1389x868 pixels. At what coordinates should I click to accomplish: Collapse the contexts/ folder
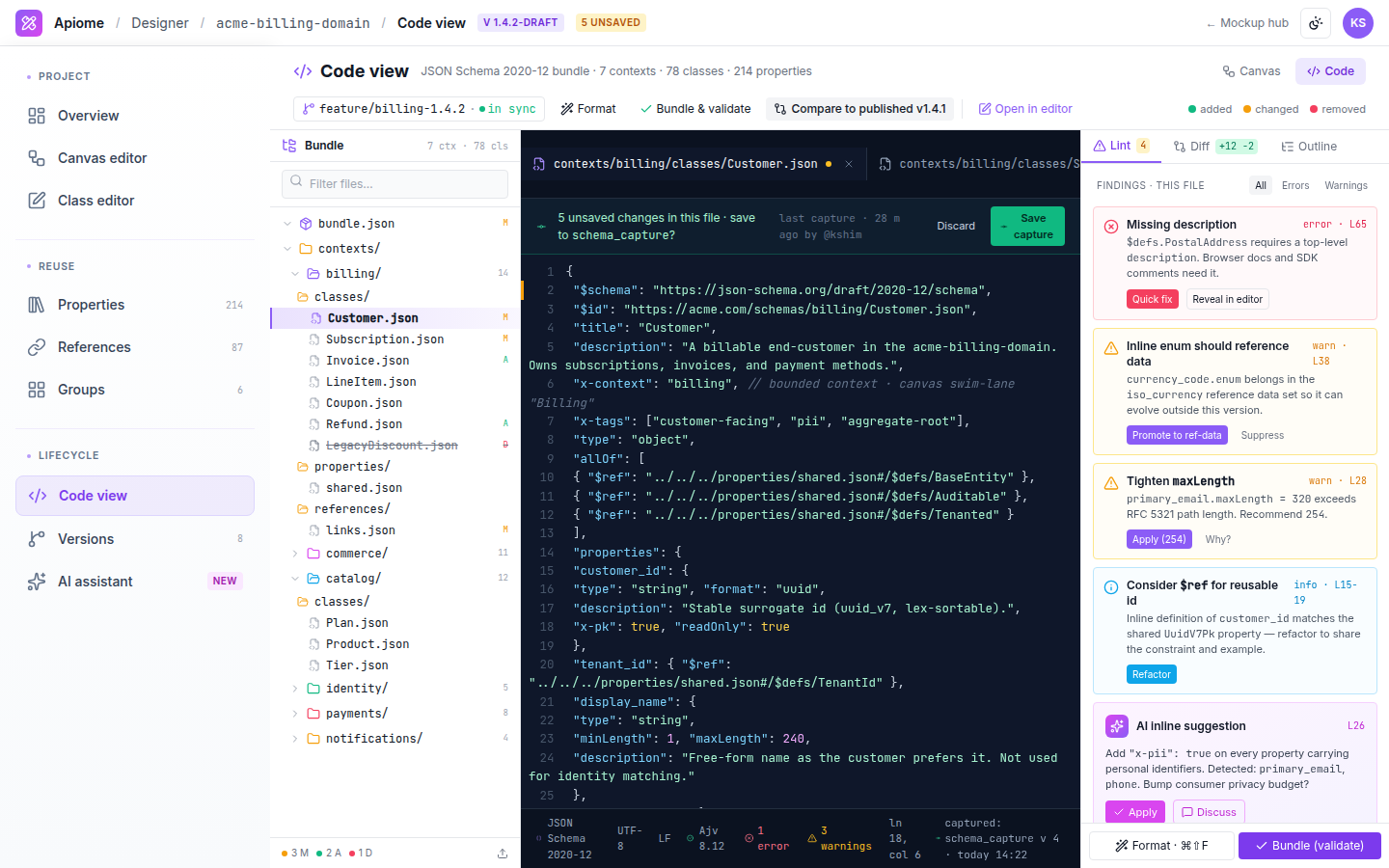[287, 249]
